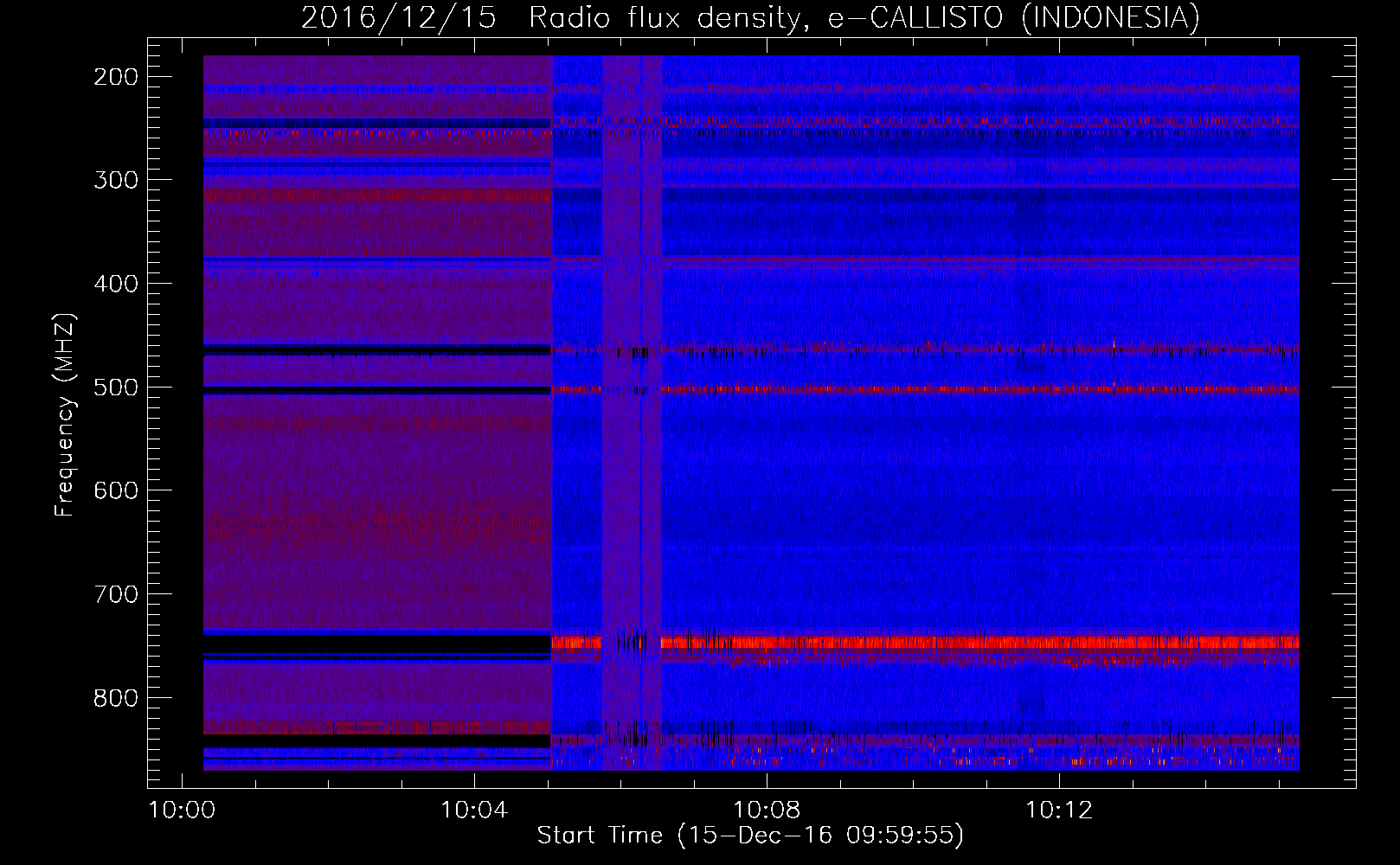1400x865 pixels.
Task: Click the 400 frequency tick label
Action: click(116, 284)
